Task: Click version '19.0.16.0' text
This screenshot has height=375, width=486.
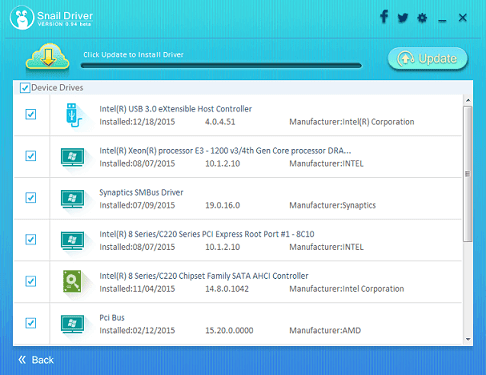Action: click(x=222, y=205)
